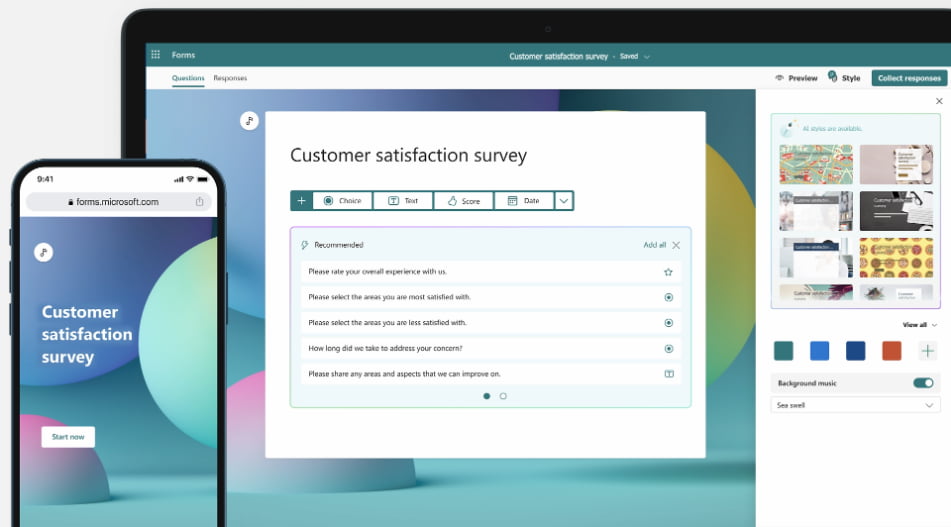The height and width of the screenshot is (527, 951).
Task: Click choice icon on address your concern question
Action: coord(668,349)
